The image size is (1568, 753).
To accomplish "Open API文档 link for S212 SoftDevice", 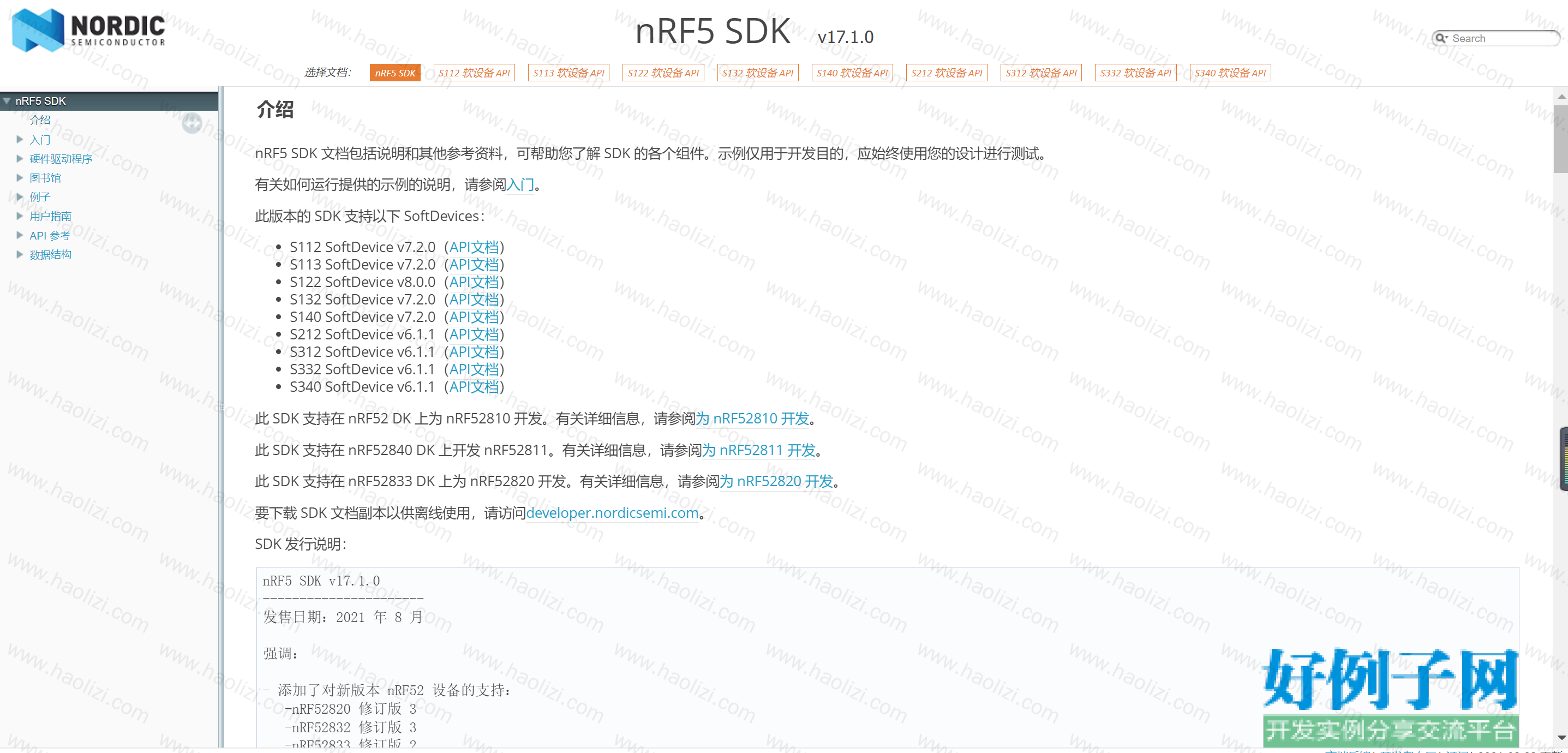I will [474, 334].
